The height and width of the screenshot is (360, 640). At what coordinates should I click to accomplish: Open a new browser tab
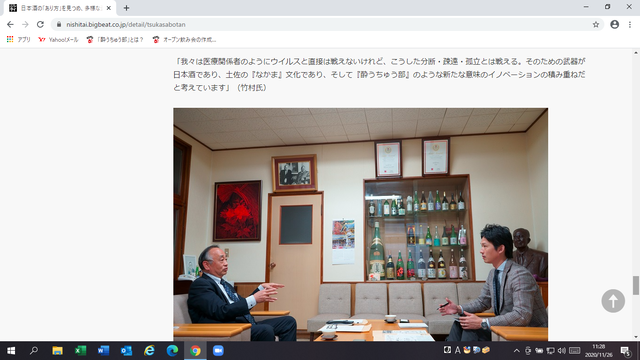[x=126, y=8]
